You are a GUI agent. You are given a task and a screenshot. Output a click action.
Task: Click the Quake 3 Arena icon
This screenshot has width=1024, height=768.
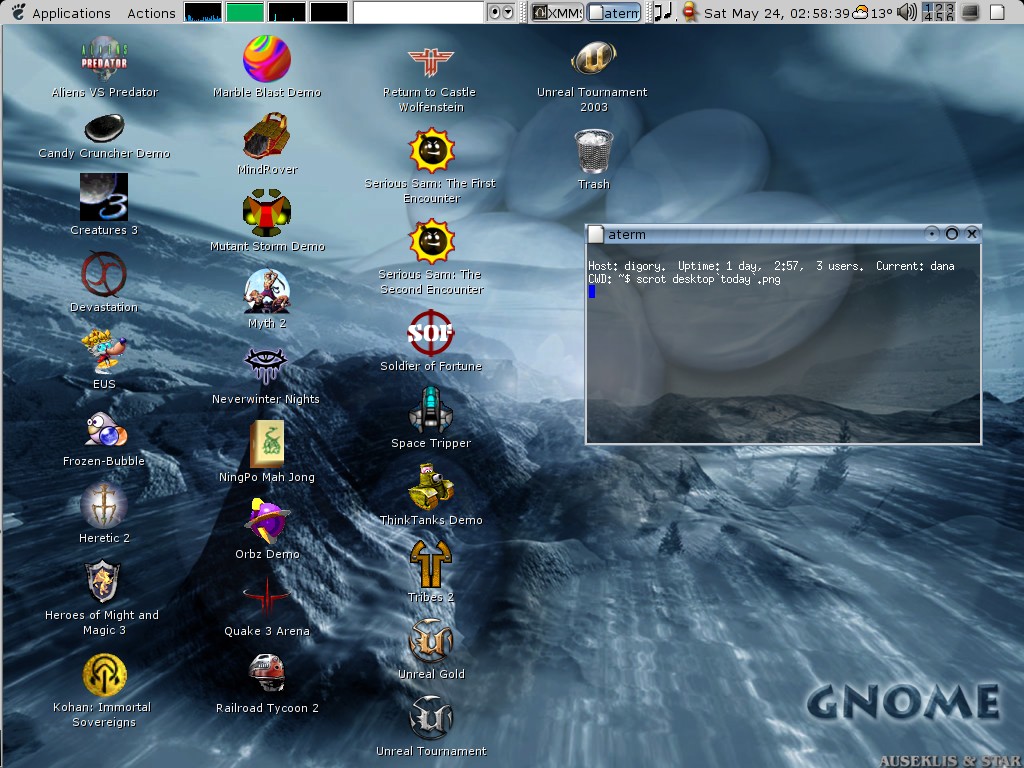pos(266,598)
